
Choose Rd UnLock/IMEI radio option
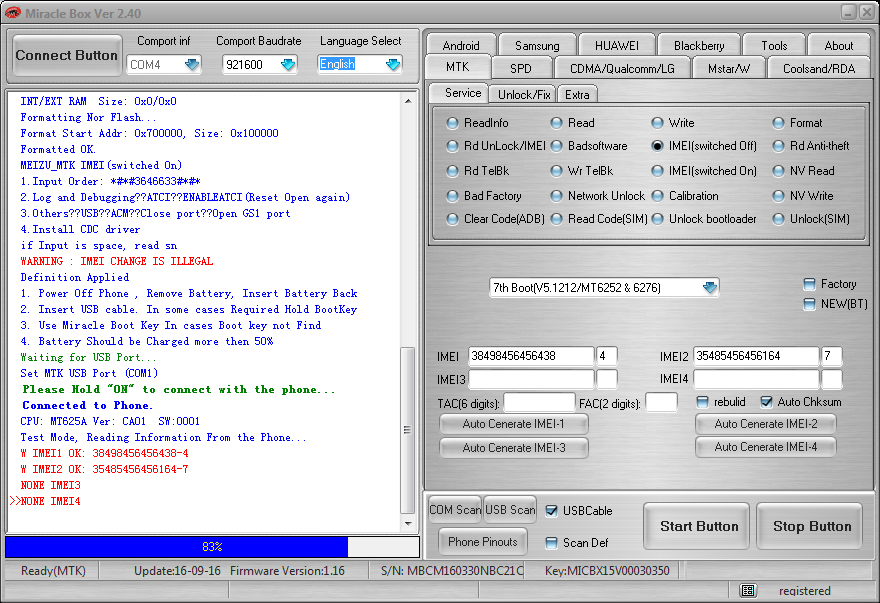pos(452,146)
